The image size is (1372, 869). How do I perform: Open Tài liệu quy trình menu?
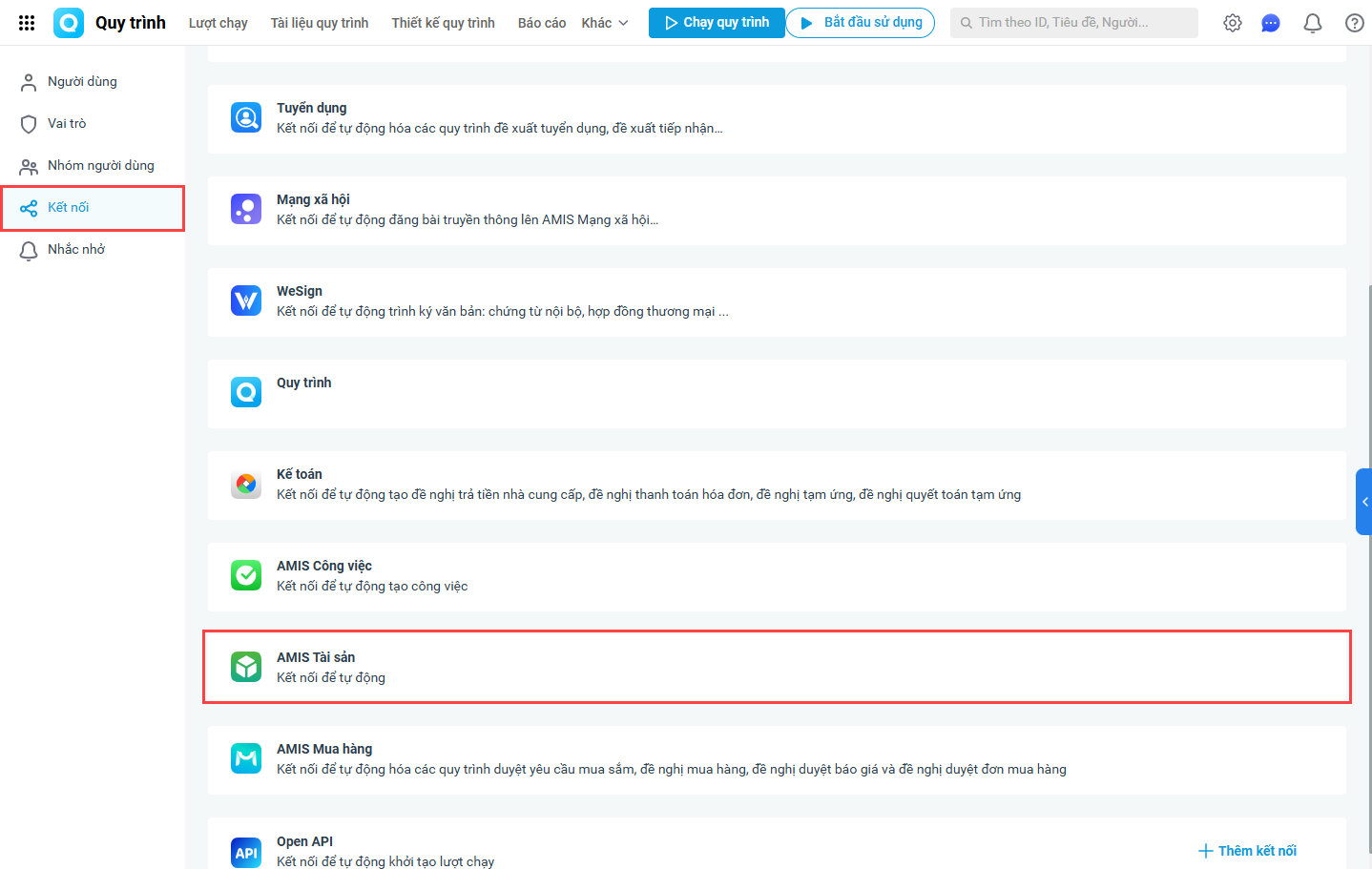pos(320,23)
